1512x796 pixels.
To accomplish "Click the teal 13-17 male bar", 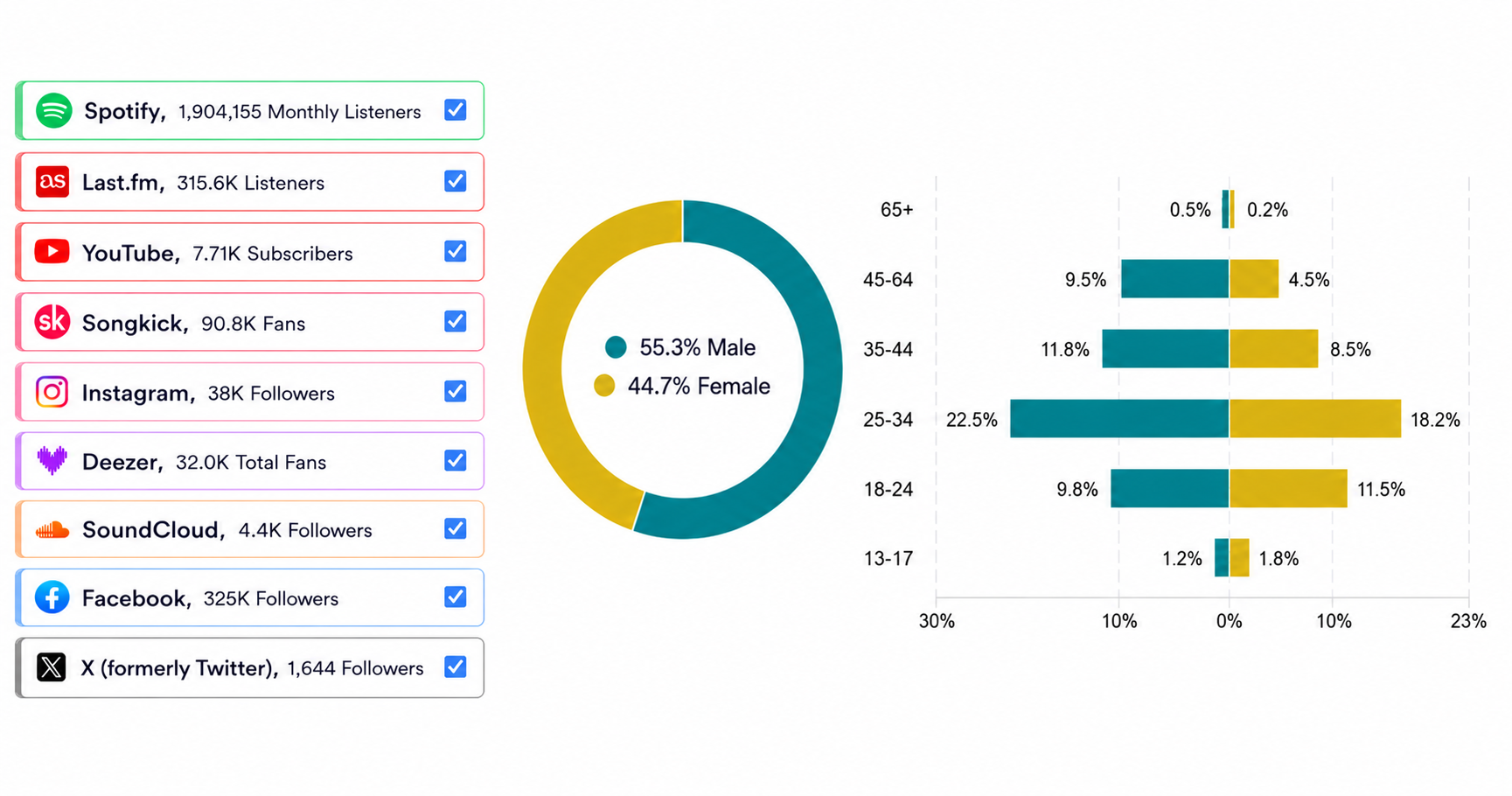I will (x=1222, y=558).
